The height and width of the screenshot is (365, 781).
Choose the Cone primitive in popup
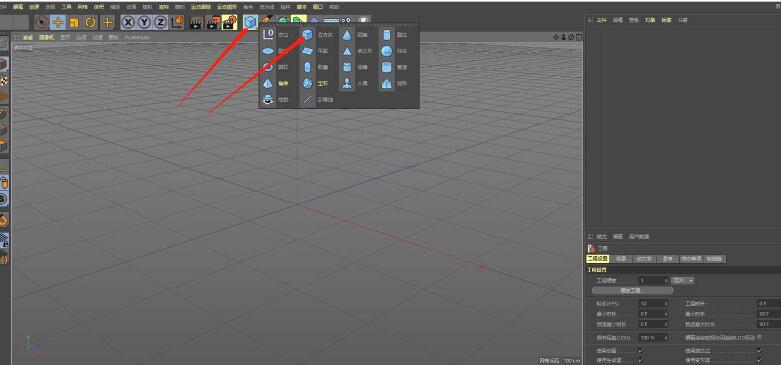pos(347,35)
